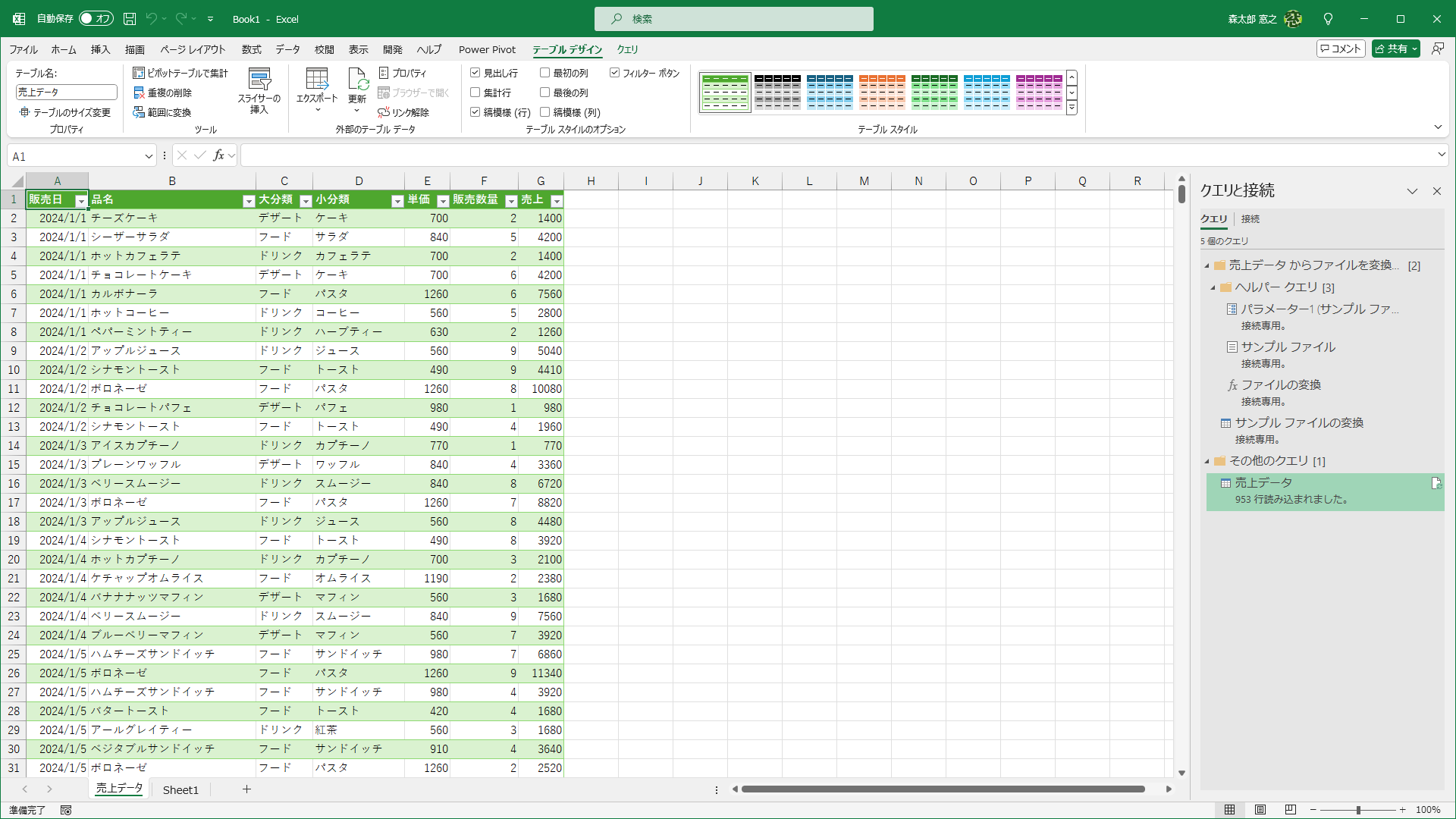
Task: Open the Power Pivot ribbon tab
Action: [487, 49]
